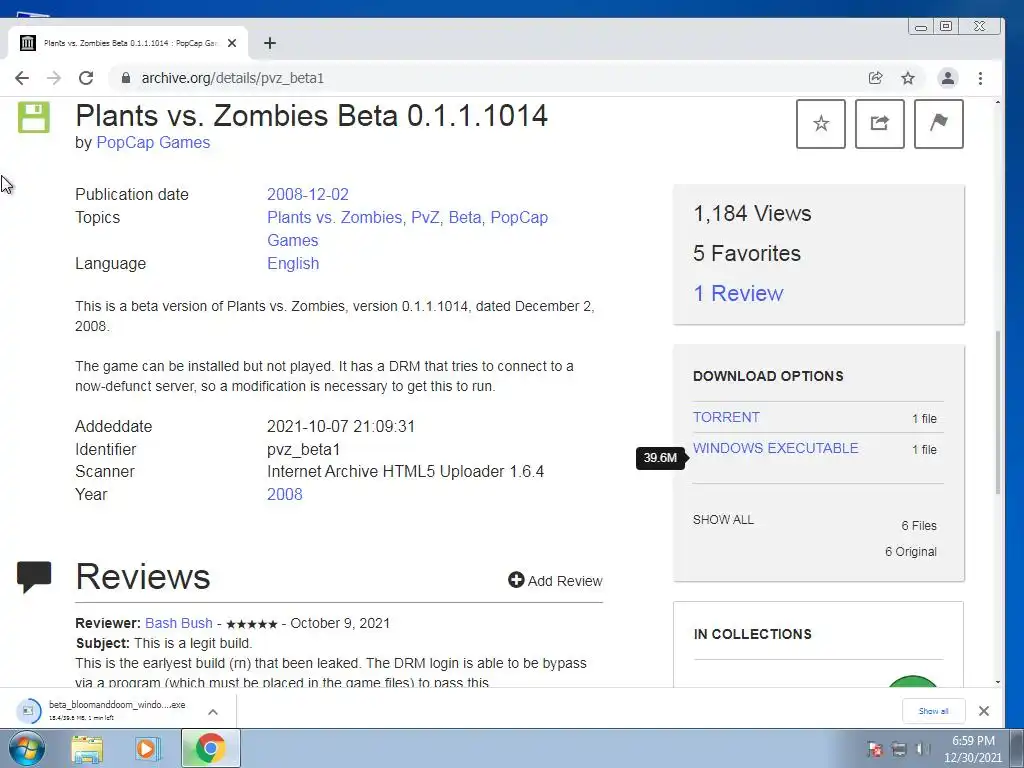The height and width of the screenshot is (768, 1024).
Task: Open the share page icon in address bar
Action: [x=876, y=78]
